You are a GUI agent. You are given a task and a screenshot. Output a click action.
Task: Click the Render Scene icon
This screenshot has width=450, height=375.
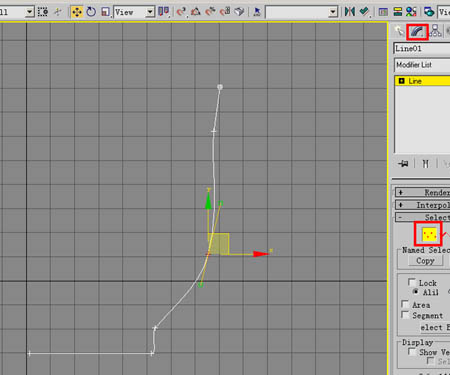[x=429, y=12]
